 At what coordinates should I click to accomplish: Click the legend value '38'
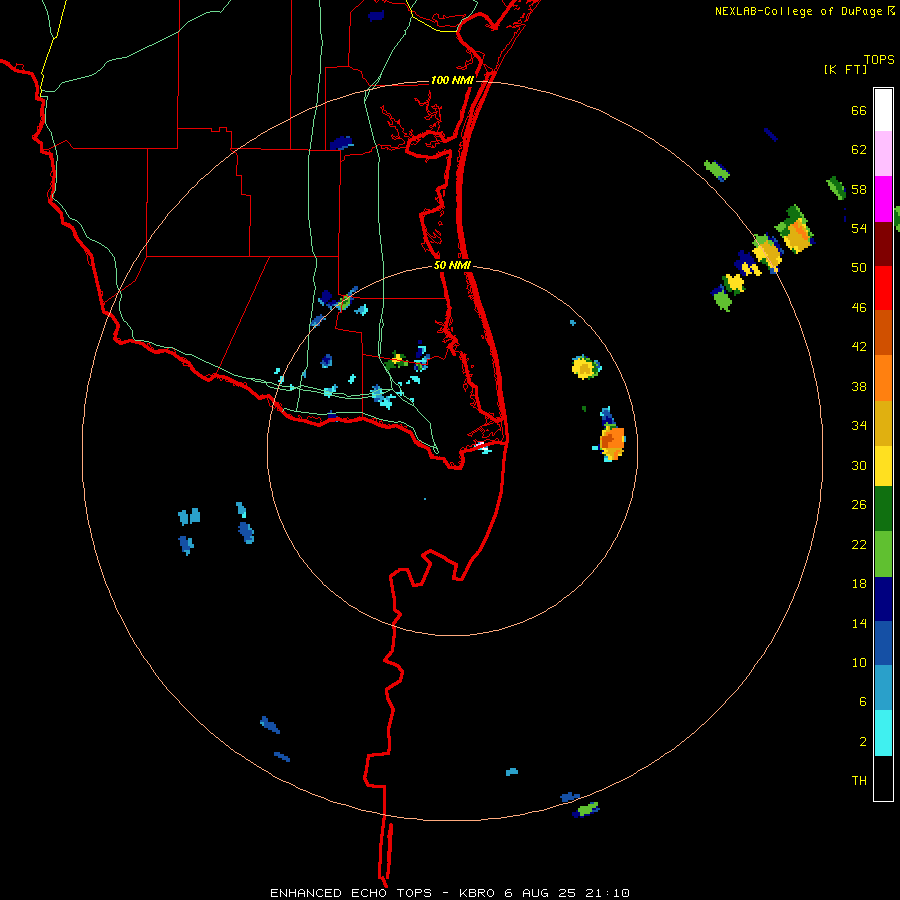point(859,386)
